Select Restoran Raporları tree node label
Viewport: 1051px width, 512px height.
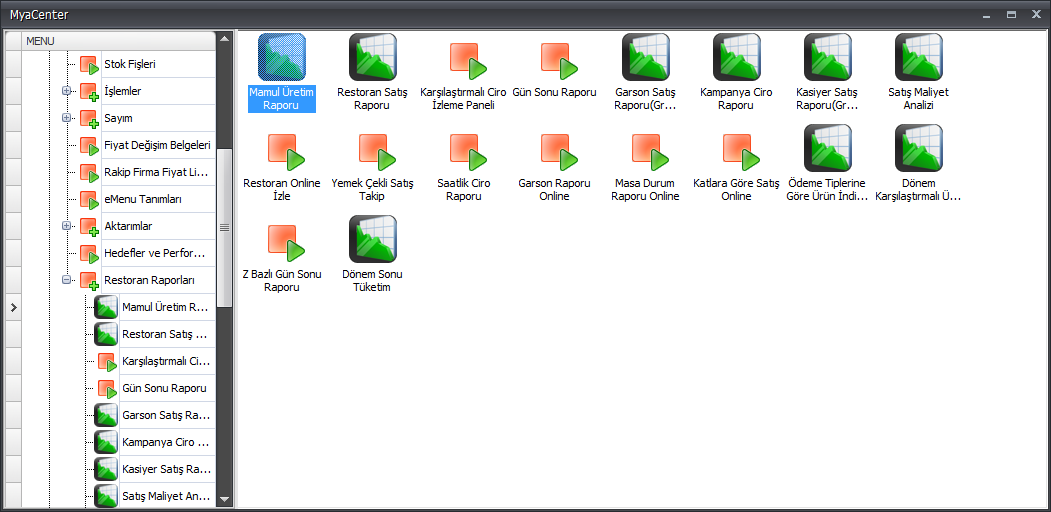click(x=149, y=279)
